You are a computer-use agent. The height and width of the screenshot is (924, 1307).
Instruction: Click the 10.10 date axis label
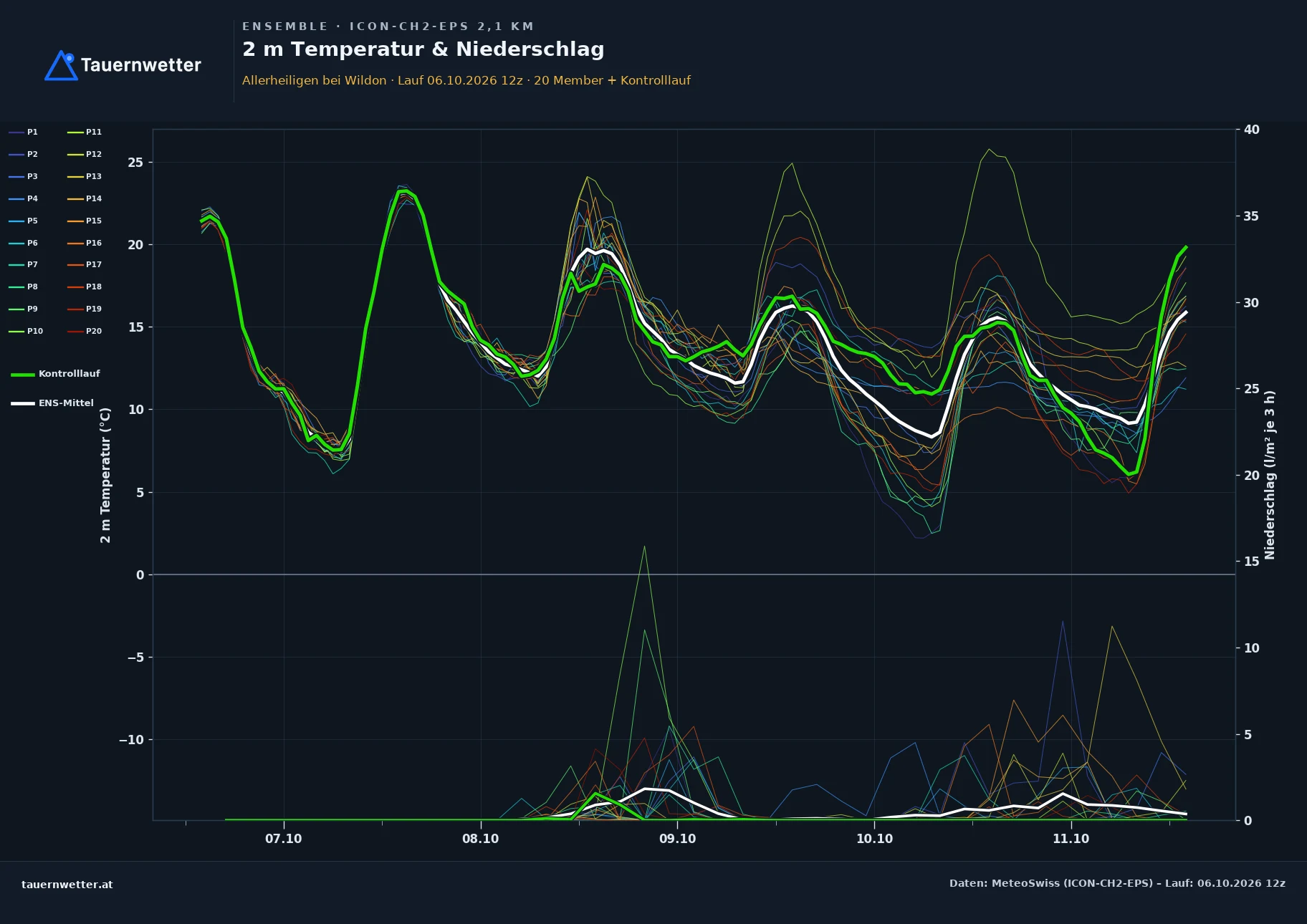tap(874, 839)
